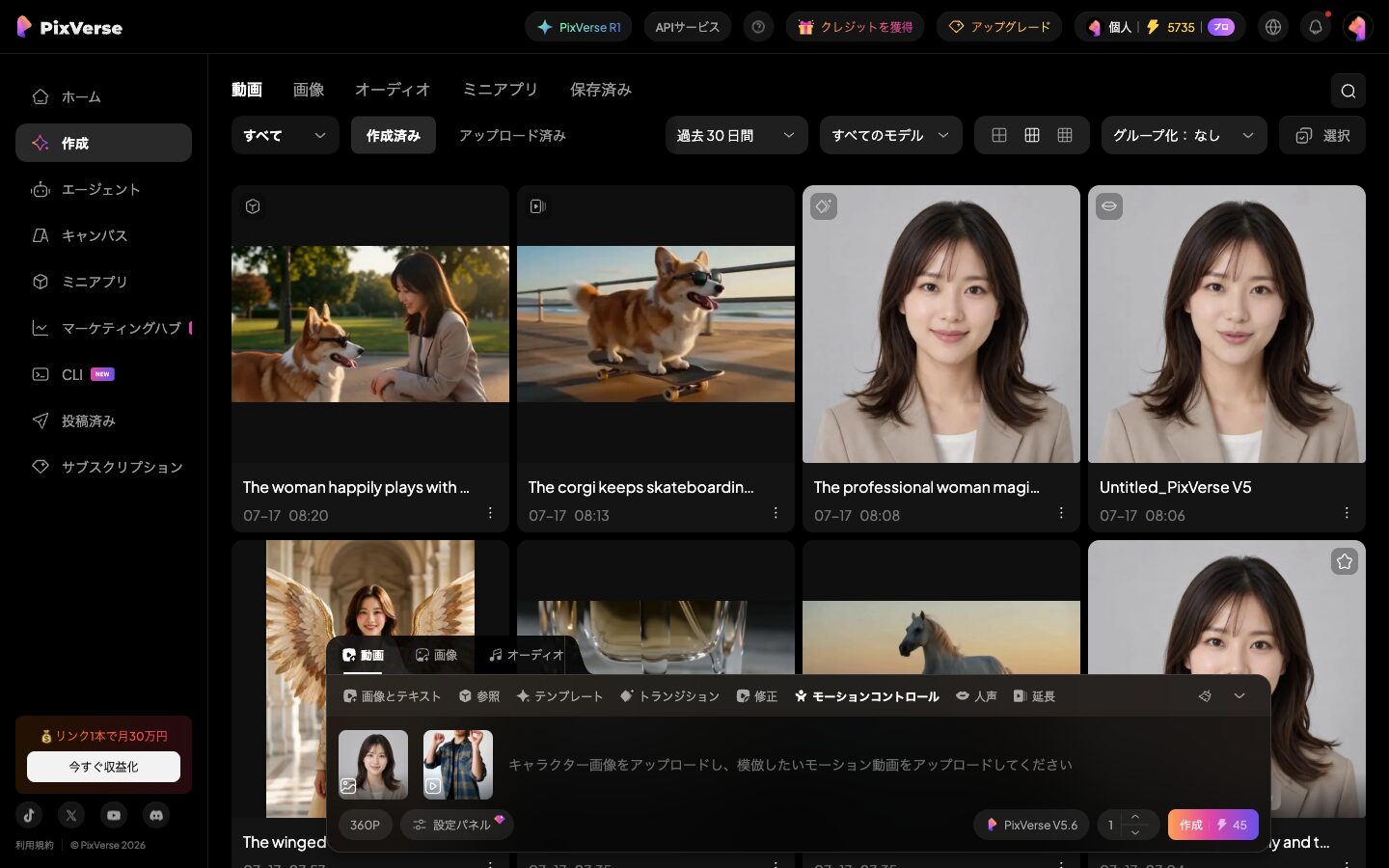The height and width of the screenshot is (868, 1389).
Task: Switch to the large grid layout
Action: click(x=999, y=135)
